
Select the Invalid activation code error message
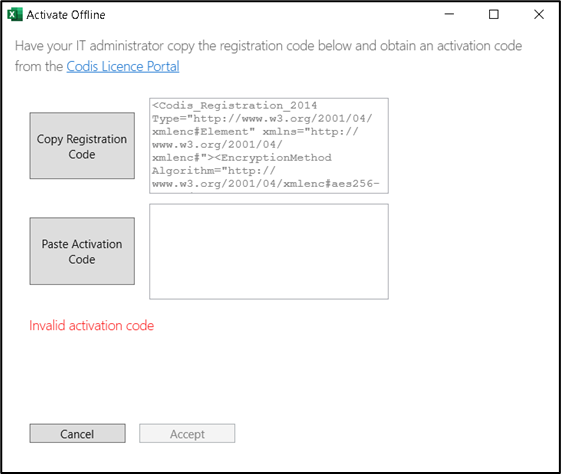click(92, 326)
